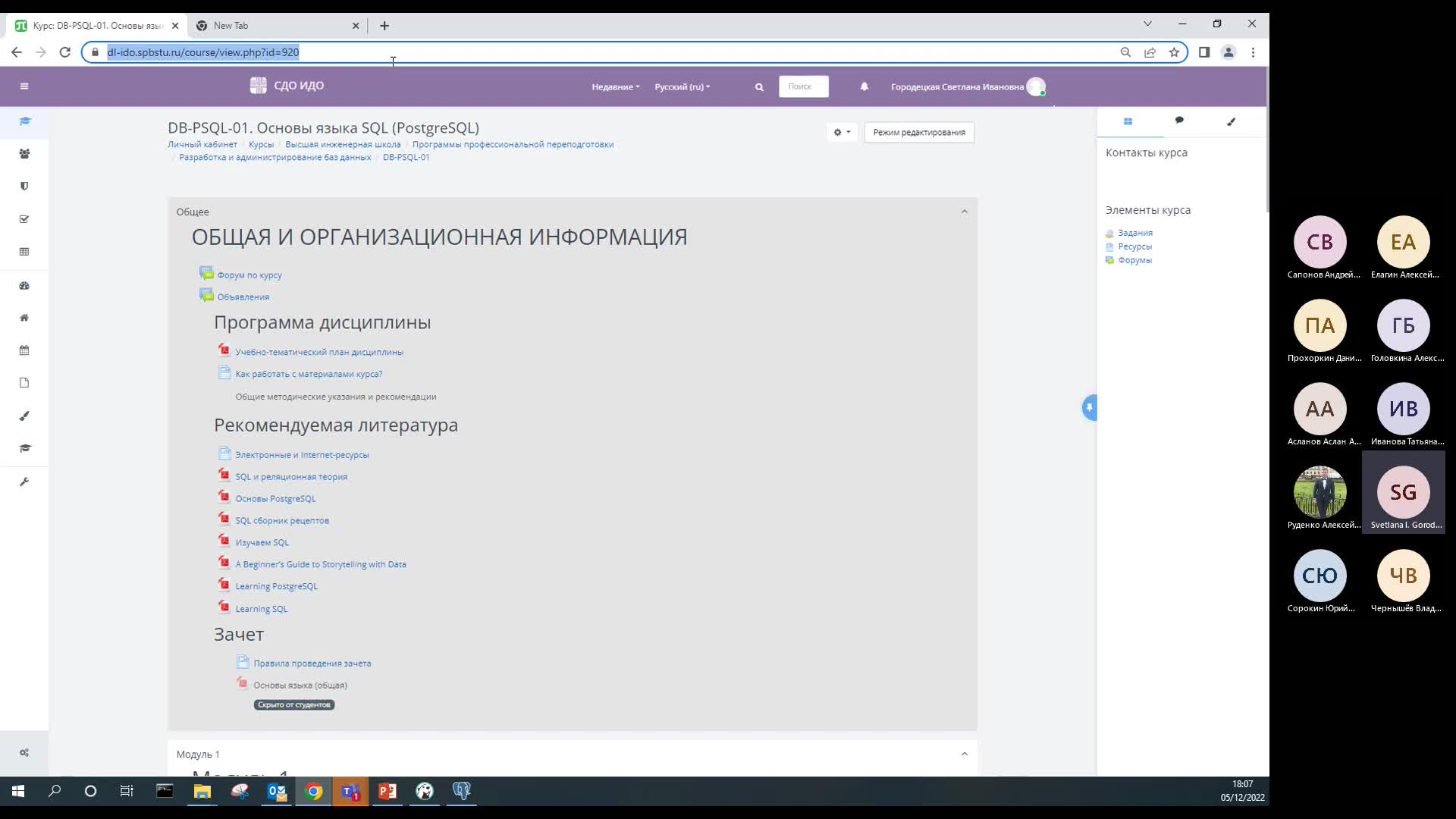The image size is (1456, 819).
Task: Click Личный кабинет breadcrumb
Action: (202, 145)
